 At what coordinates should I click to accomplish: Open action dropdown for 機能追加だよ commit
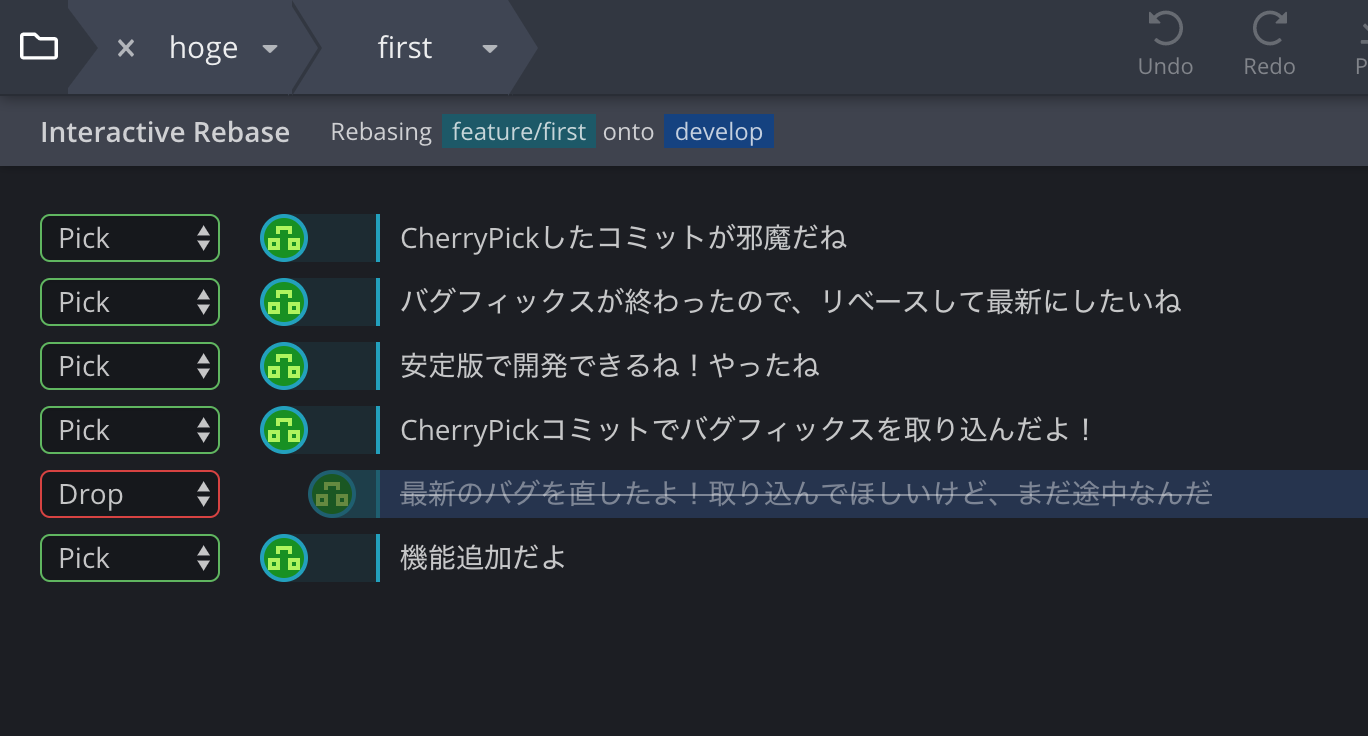pyautogui.click(x=130, y=558)
